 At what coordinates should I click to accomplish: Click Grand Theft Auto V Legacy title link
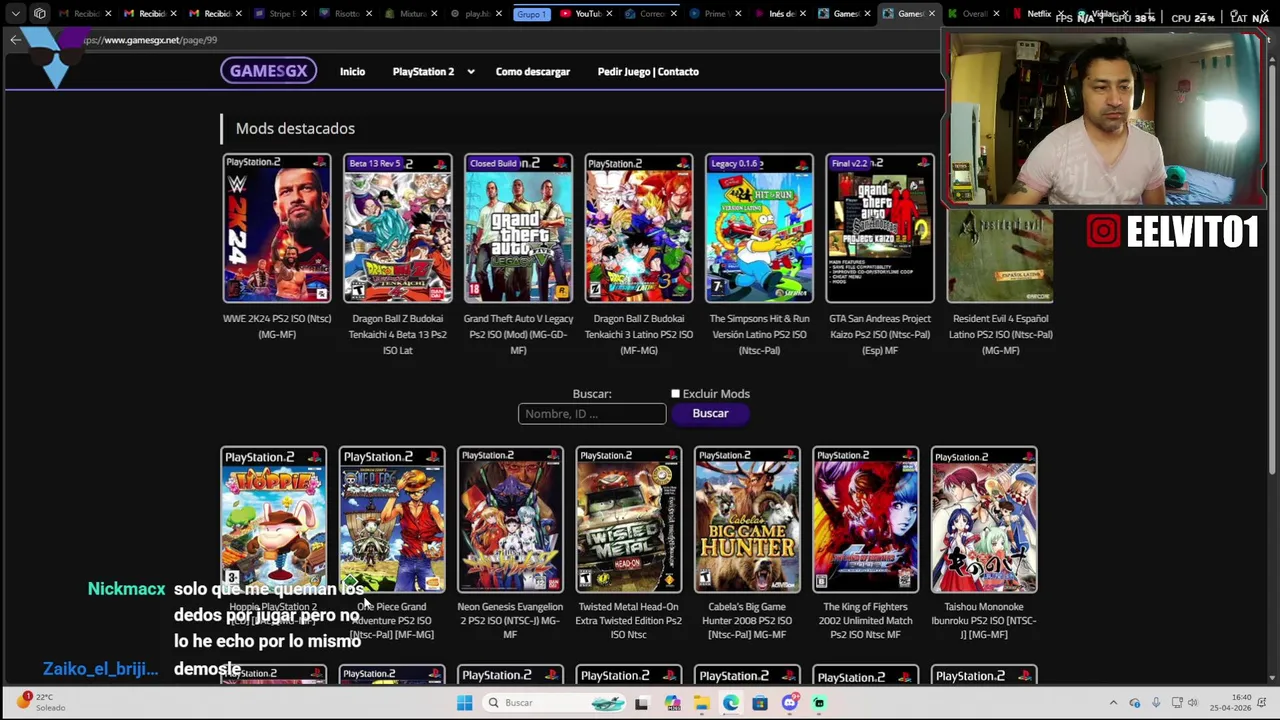[518, 334]
